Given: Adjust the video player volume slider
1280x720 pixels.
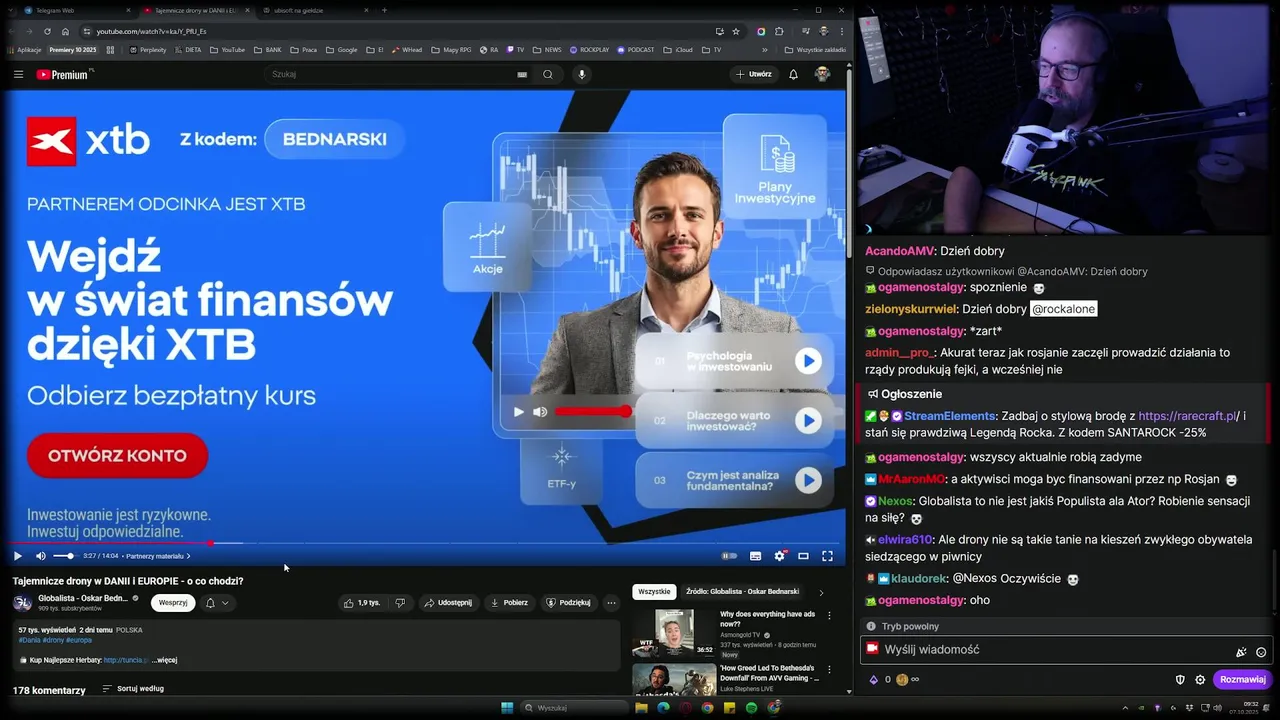Looking at the screenshot, I should coord(64,556).
